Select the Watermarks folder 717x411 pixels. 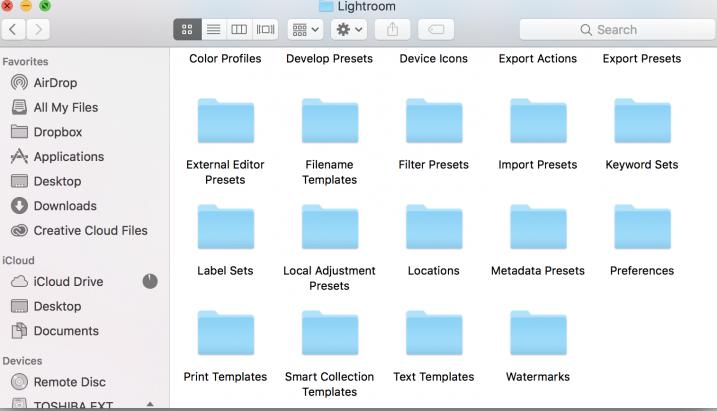538,333
